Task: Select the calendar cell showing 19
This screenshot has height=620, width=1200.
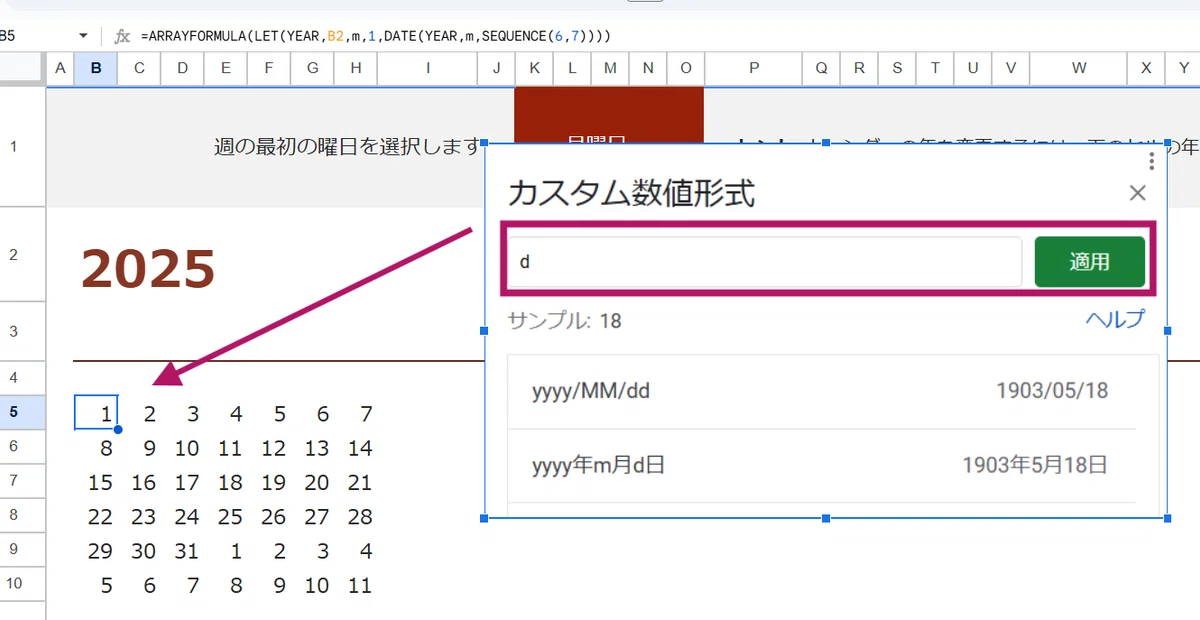Action: click(x=270, y=482)
